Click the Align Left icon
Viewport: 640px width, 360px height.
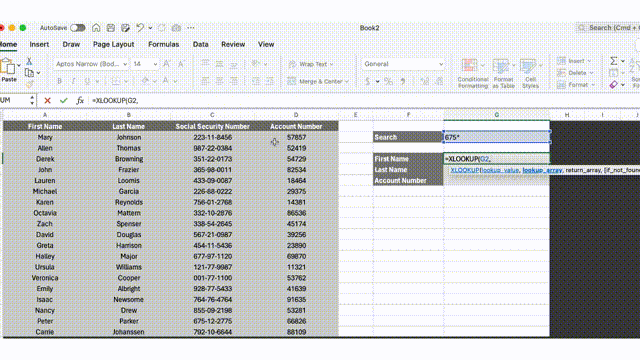pyautogui.click(x=205, y=81)
